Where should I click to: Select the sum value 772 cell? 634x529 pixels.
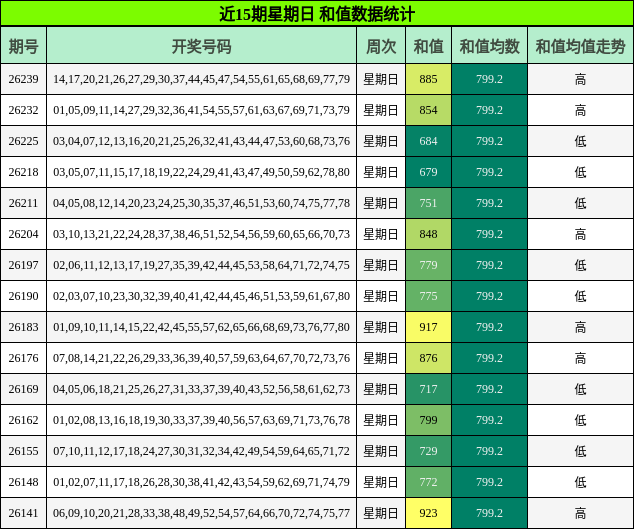pos(428,482)
